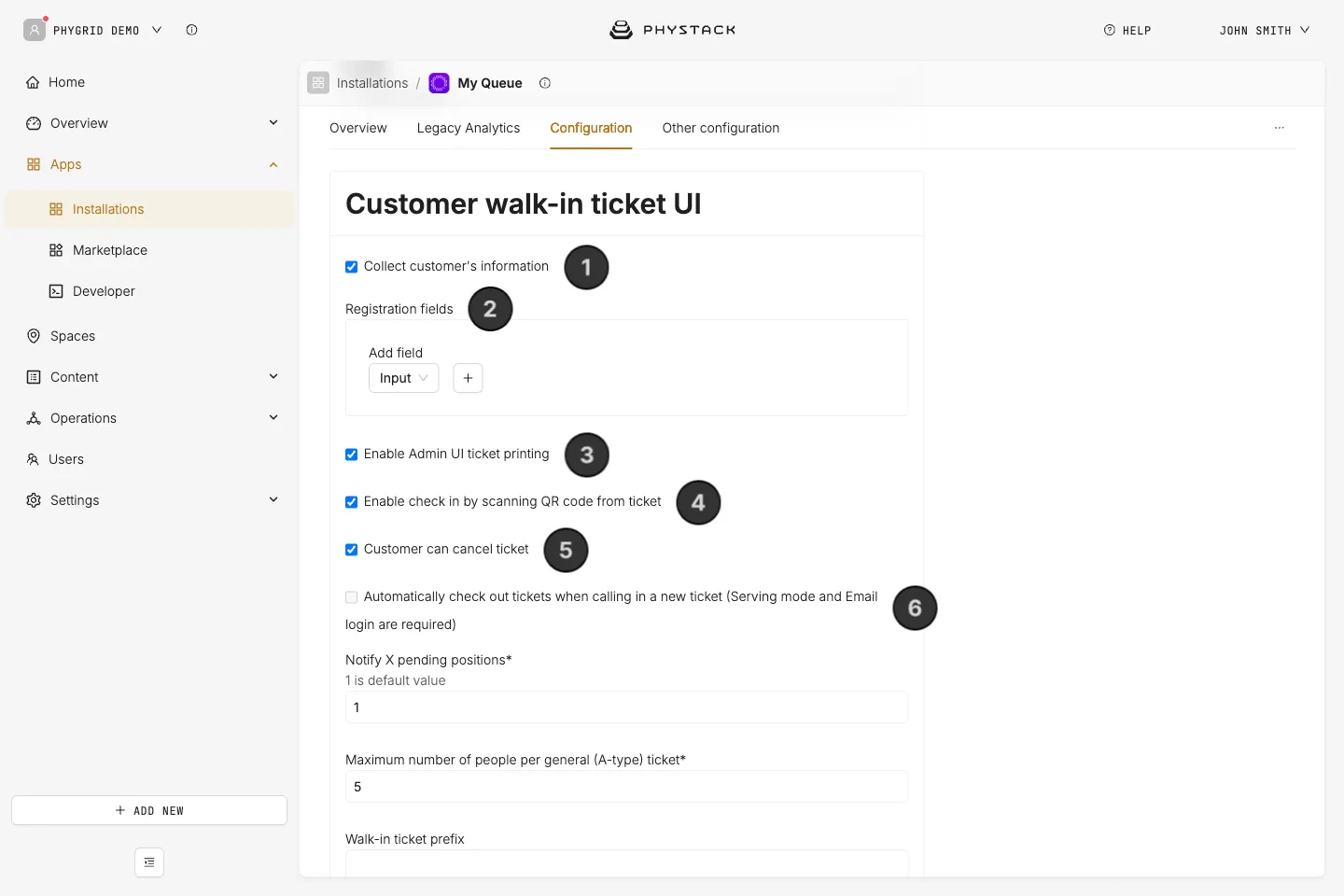Switch to the Overview tab

click(x=358, y=128)
